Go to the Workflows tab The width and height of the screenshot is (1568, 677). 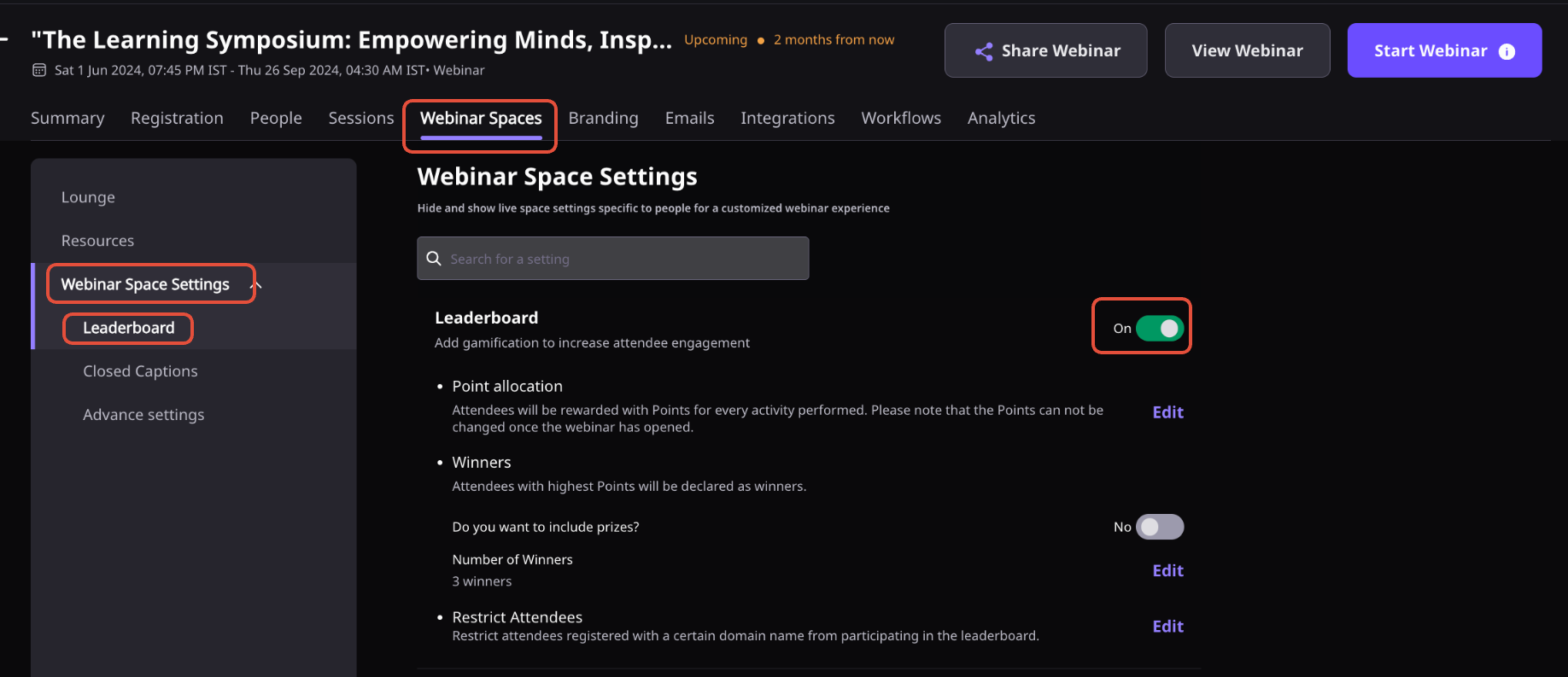point(901,118)
